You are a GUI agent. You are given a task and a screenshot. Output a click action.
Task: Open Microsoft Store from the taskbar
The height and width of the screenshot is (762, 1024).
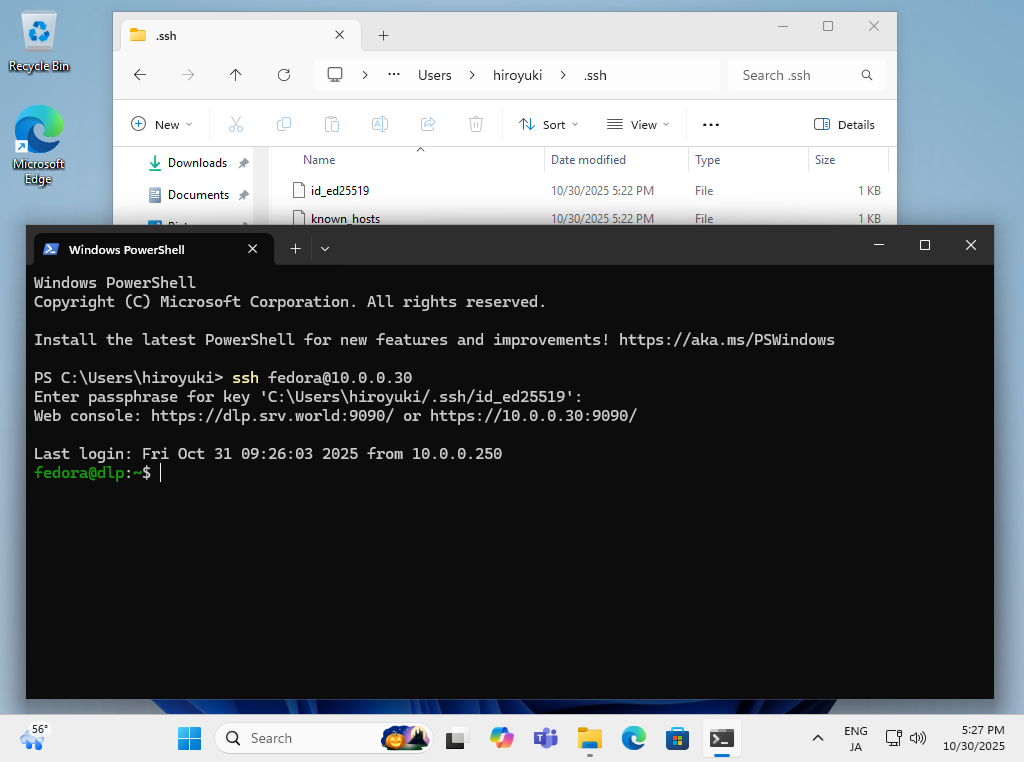pos(677,739)
